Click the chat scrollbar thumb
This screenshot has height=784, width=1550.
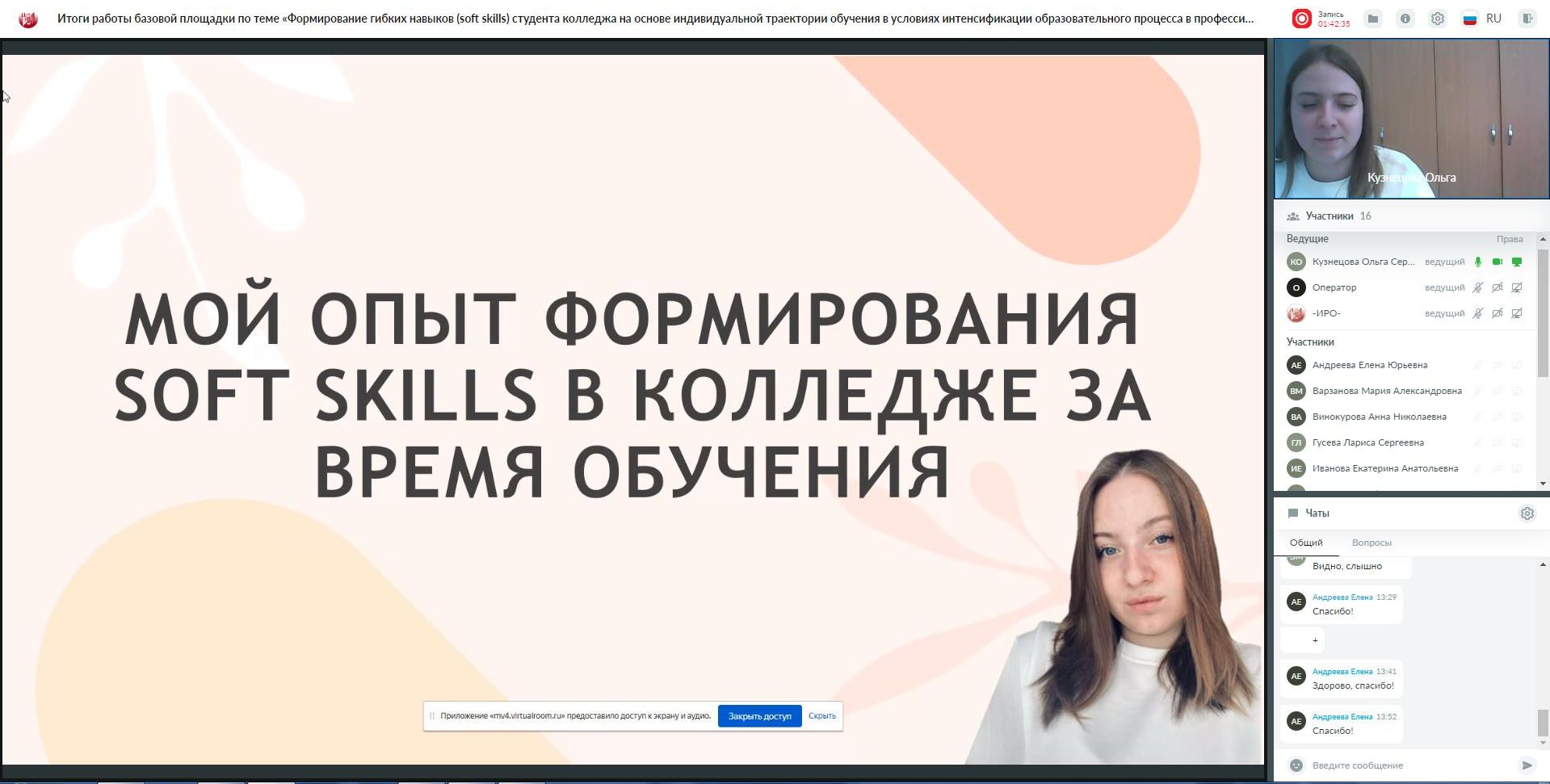point(1543,723)
